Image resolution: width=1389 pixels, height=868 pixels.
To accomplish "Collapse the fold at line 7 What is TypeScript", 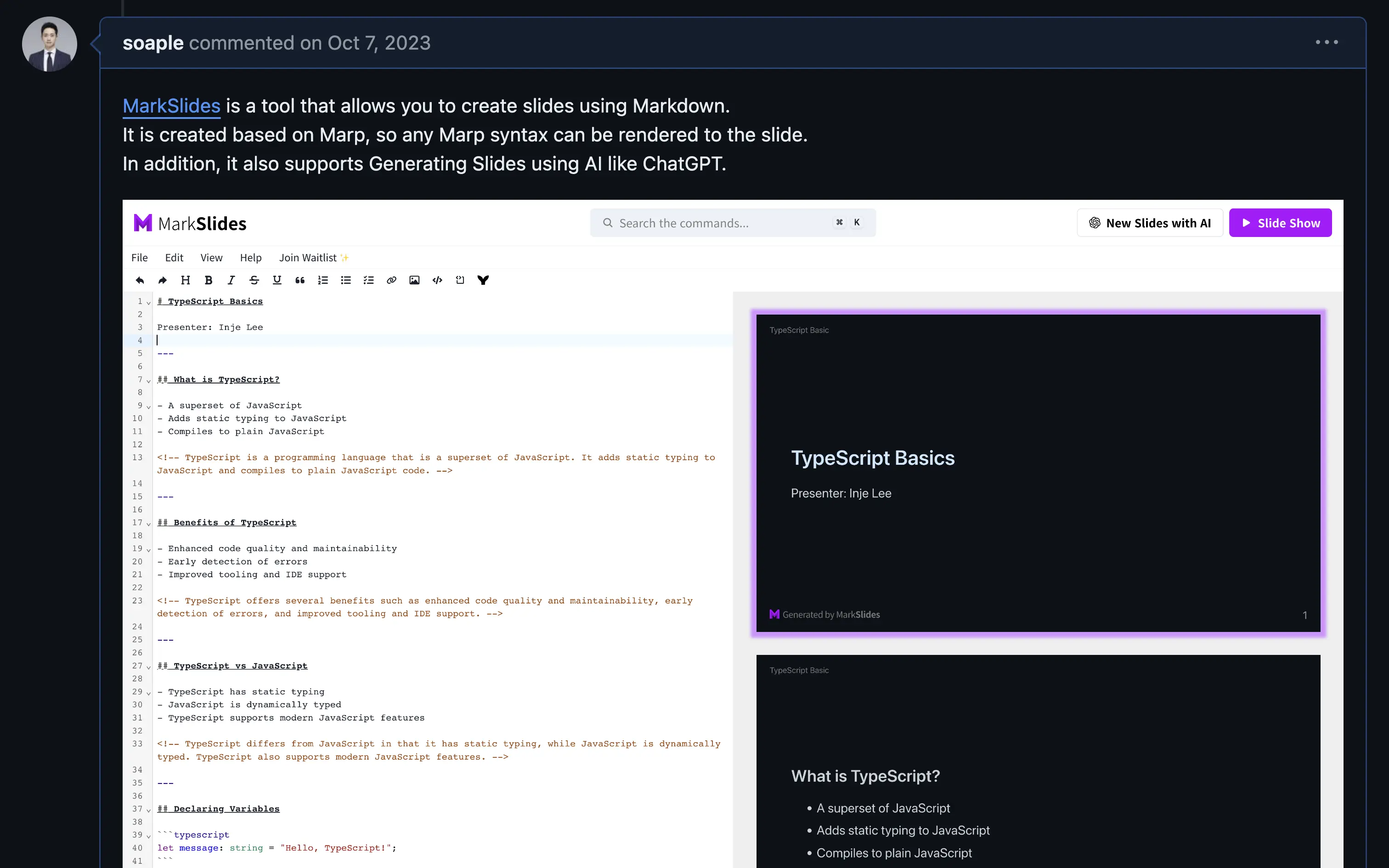I will (149, 381).
